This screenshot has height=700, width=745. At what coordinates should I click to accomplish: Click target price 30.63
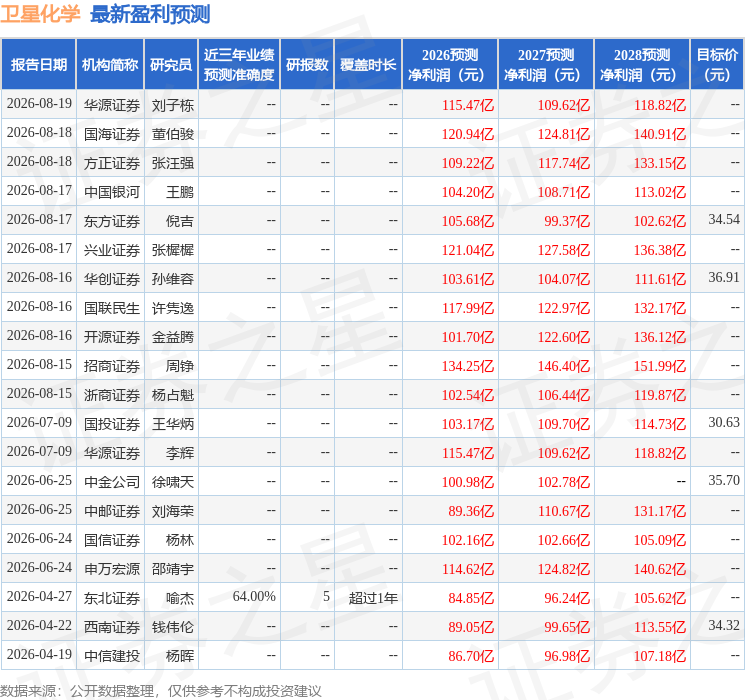click(x=724, y=422)
